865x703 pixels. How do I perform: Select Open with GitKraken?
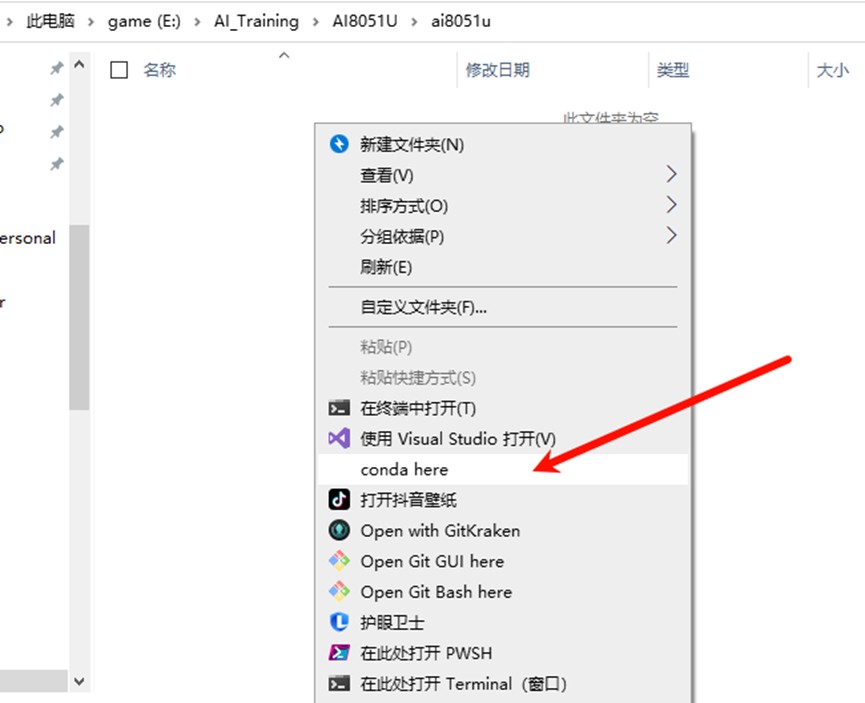503,531
